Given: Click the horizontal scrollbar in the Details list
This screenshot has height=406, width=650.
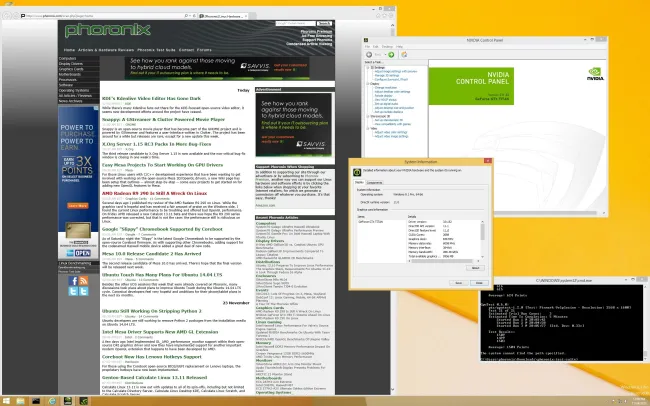Looking at the screenshot, I should click(x=442, y=261).
